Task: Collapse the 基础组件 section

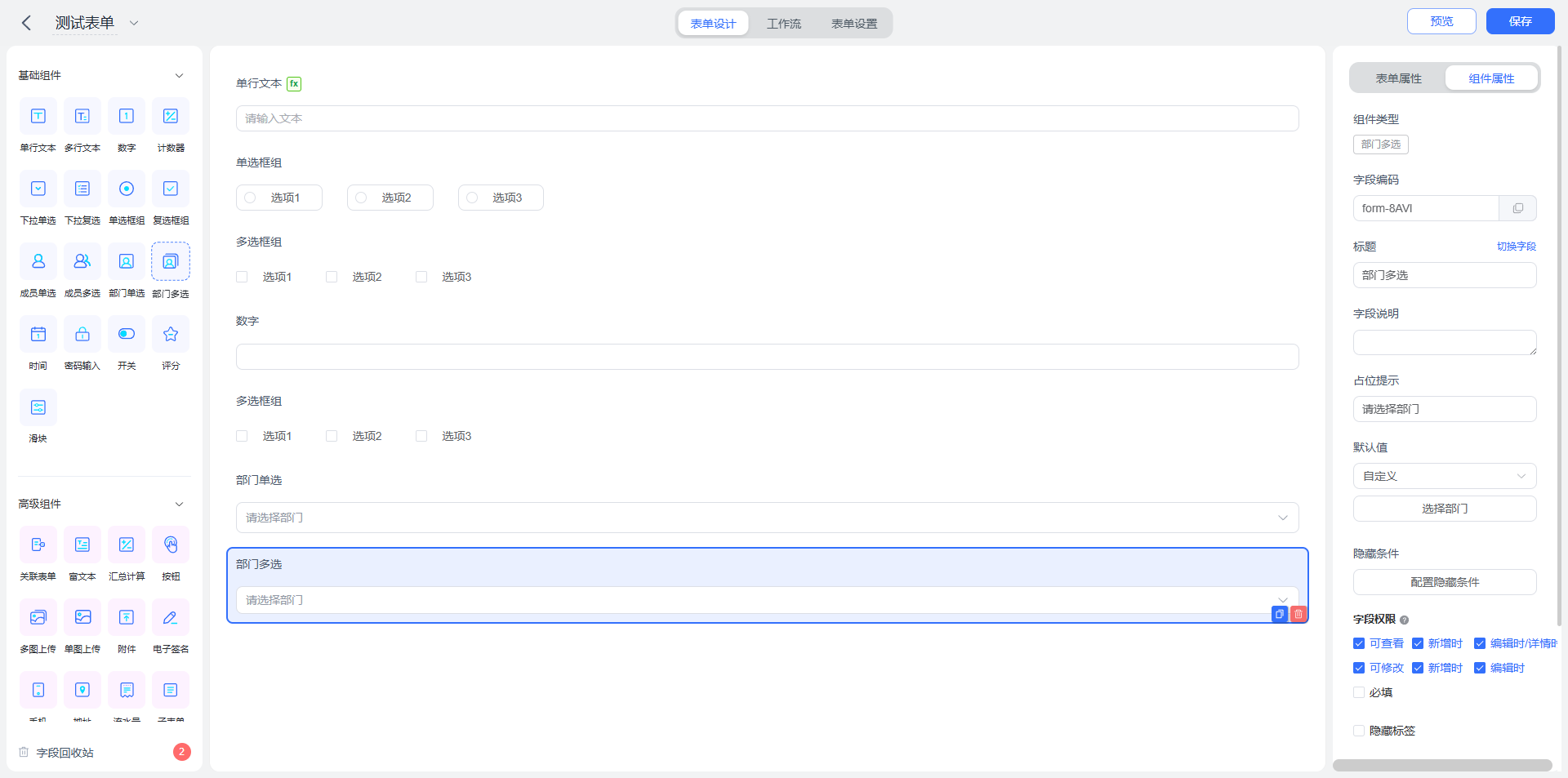Action: pos(179,75)
